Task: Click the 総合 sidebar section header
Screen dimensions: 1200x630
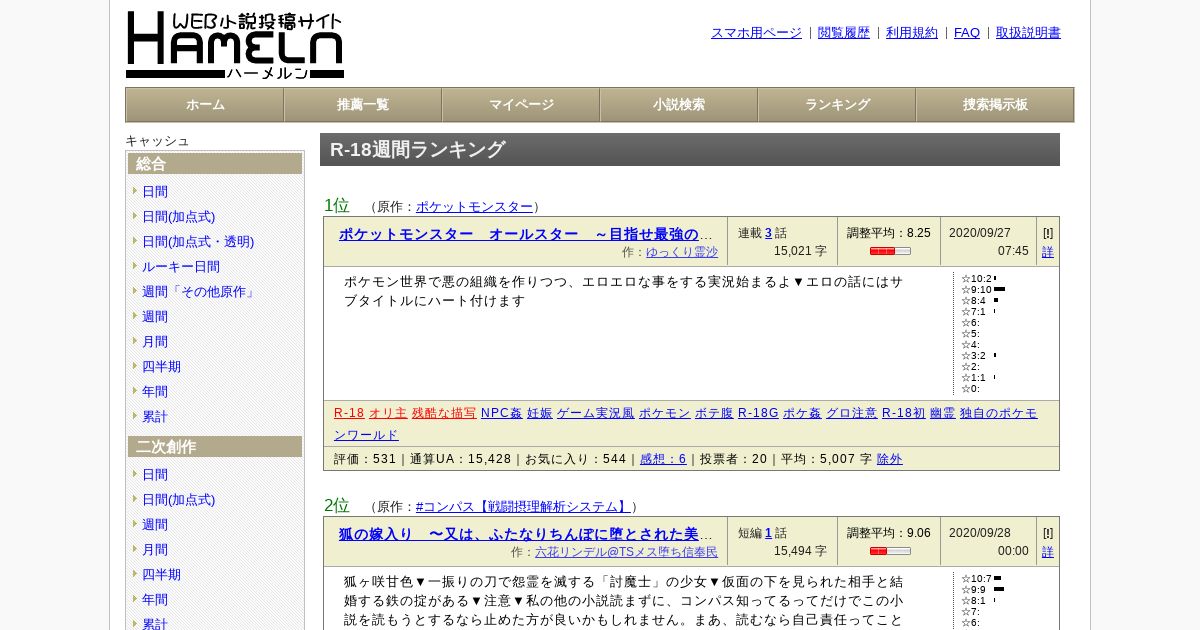Action: [x=215, y=164]
